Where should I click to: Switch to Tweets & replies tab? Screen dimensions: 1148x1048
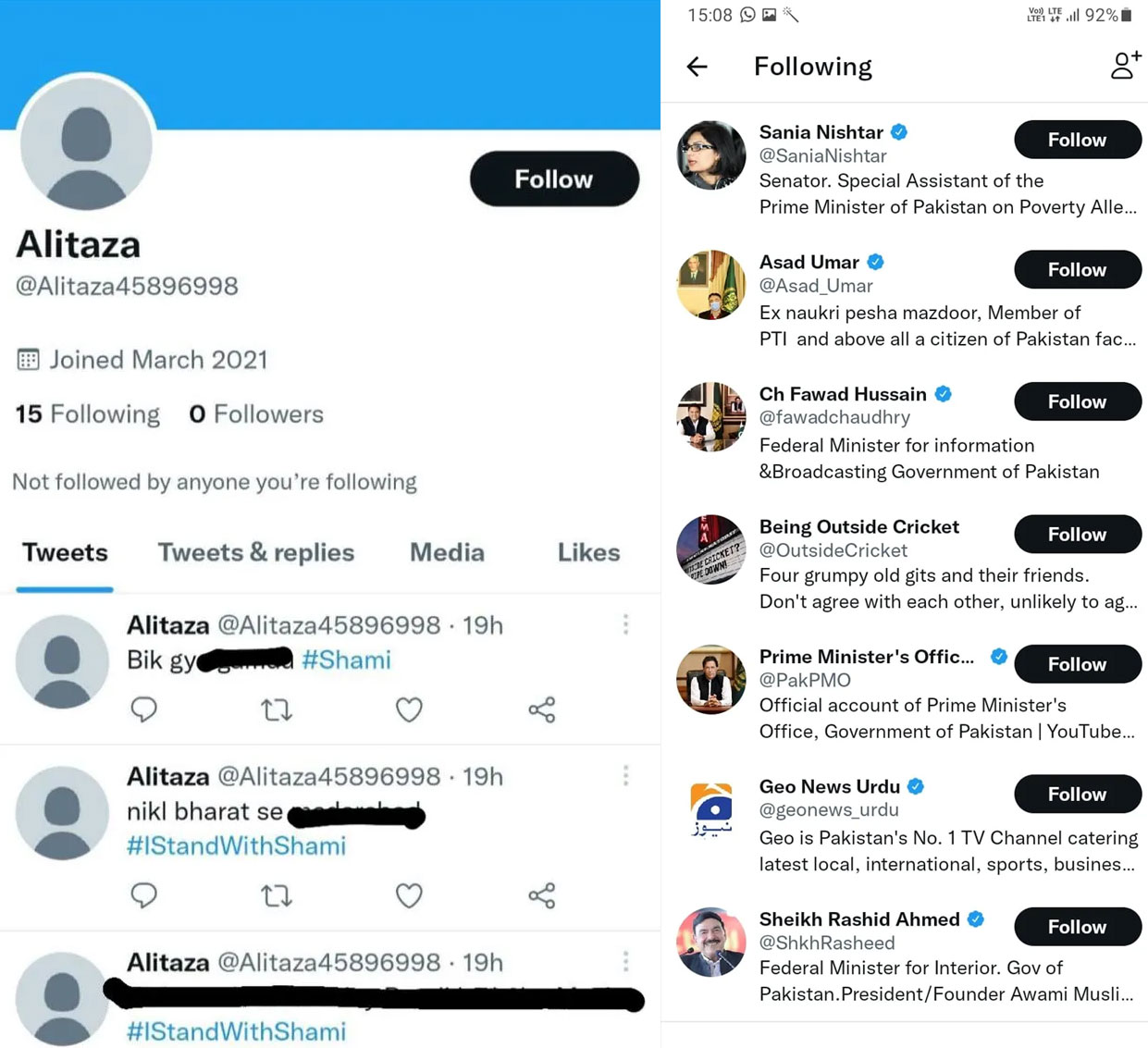(x=255, y=552)
